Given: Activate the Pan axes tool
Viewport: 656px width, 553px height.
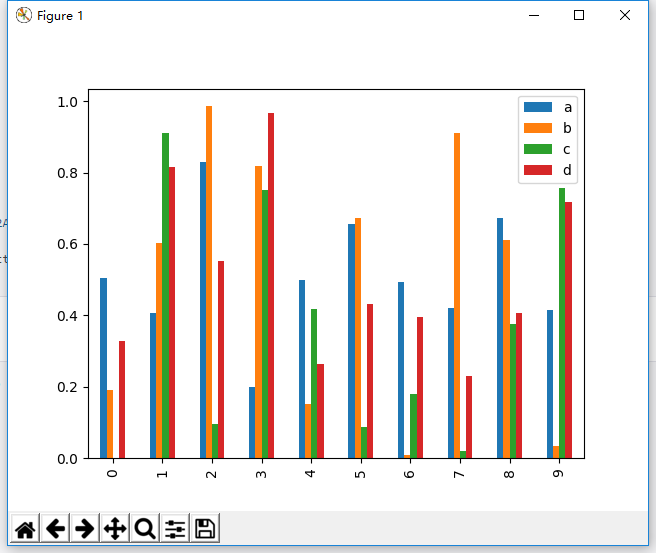Looking at the screenshot, I should 115,528.
